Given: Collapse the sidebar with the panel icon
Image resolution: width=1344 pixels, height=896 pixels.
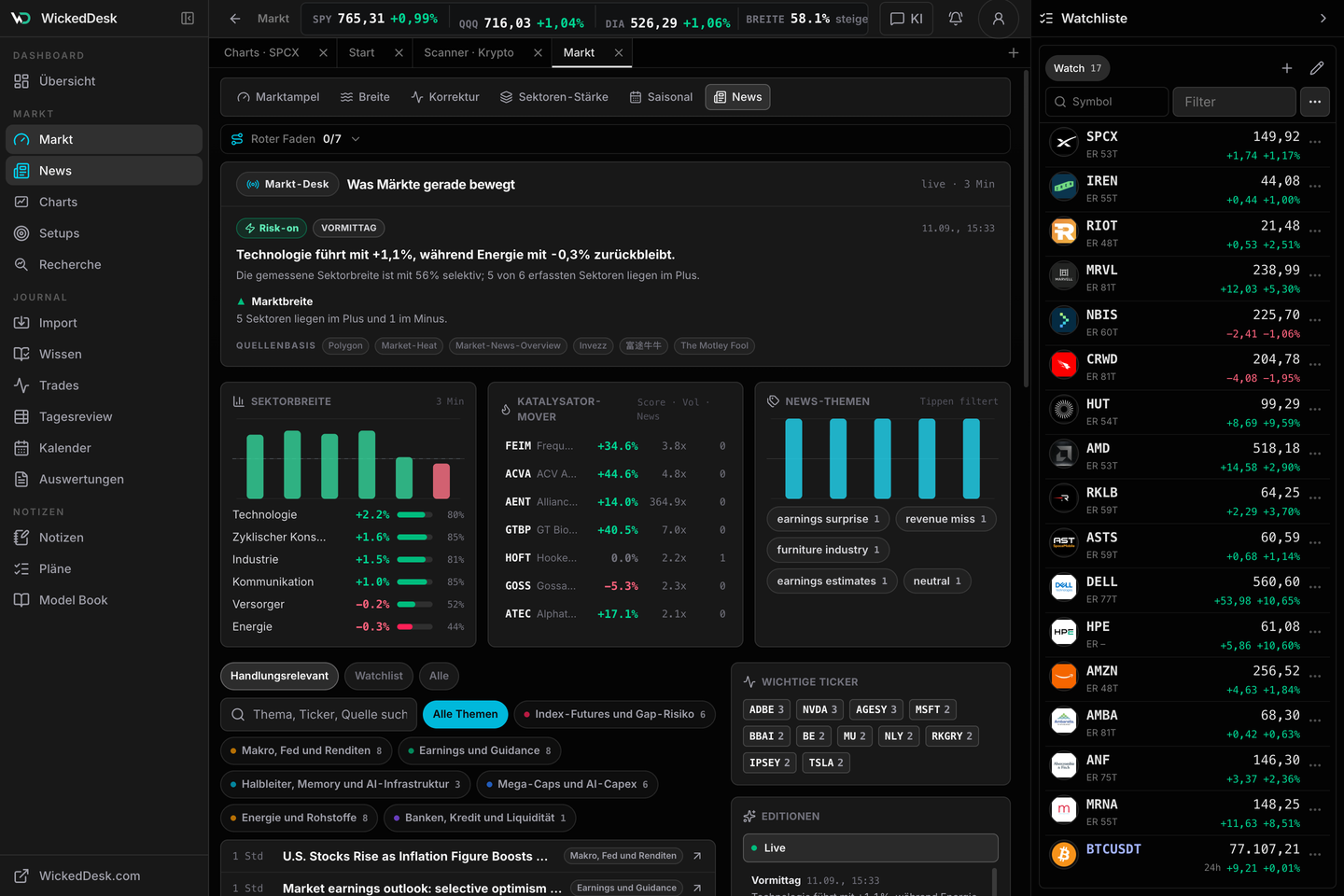Looking at the screenshot, I should [x=188, y=19].
